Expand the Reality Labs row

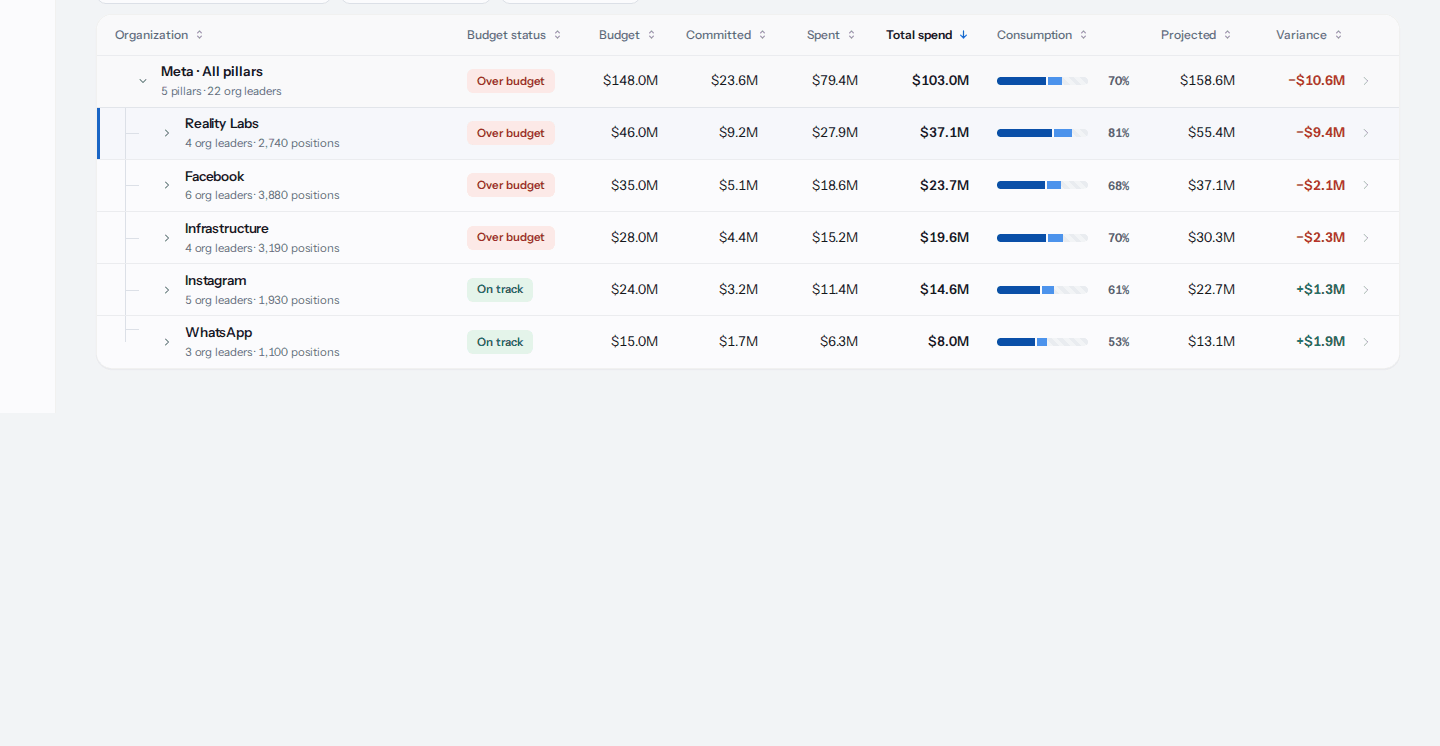(x=167, y=133)
